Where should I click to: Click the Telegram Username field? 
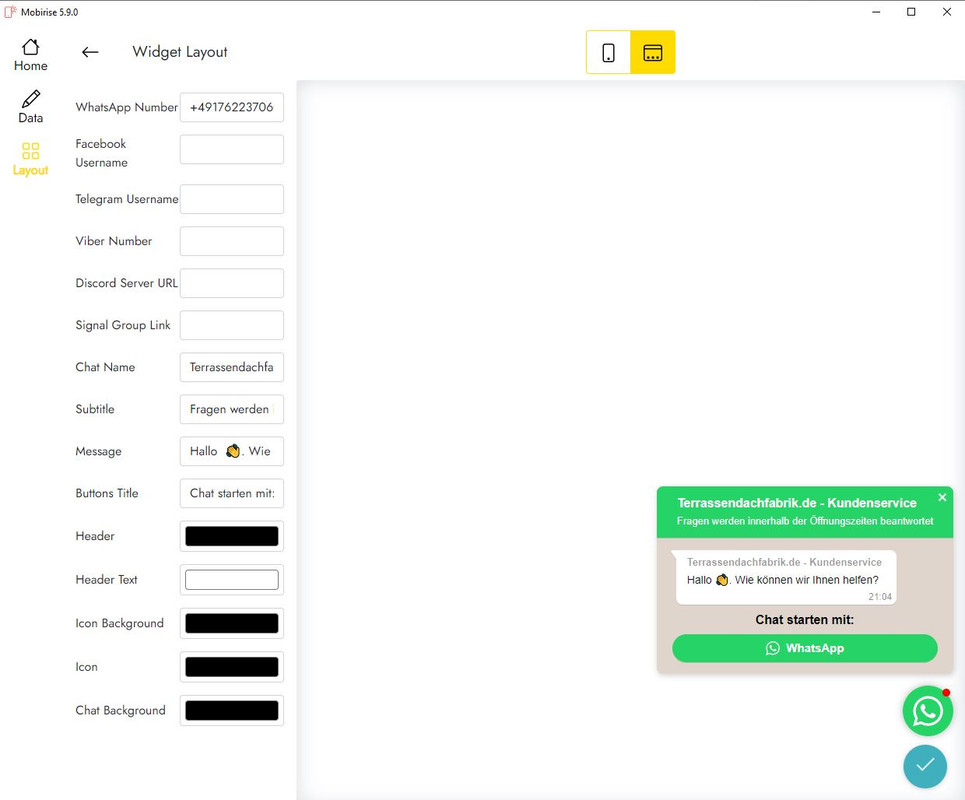[231, 199]
